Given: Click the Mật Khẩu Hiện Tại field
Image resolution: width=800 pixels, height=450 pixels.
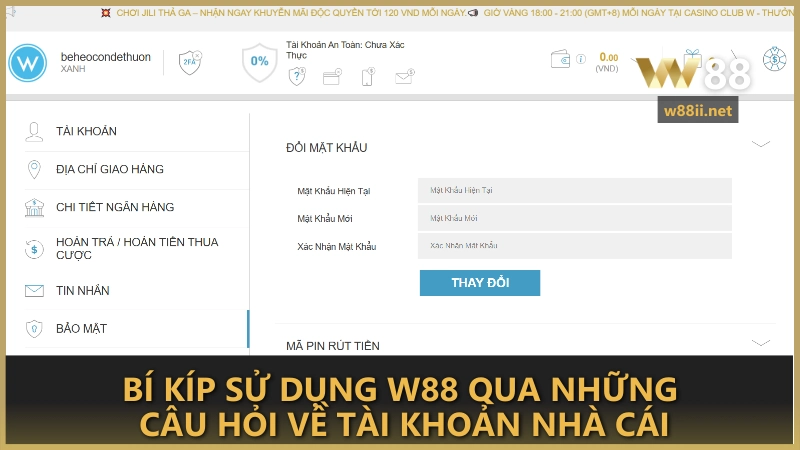Looking at the screenshot, I should (574, 190).
